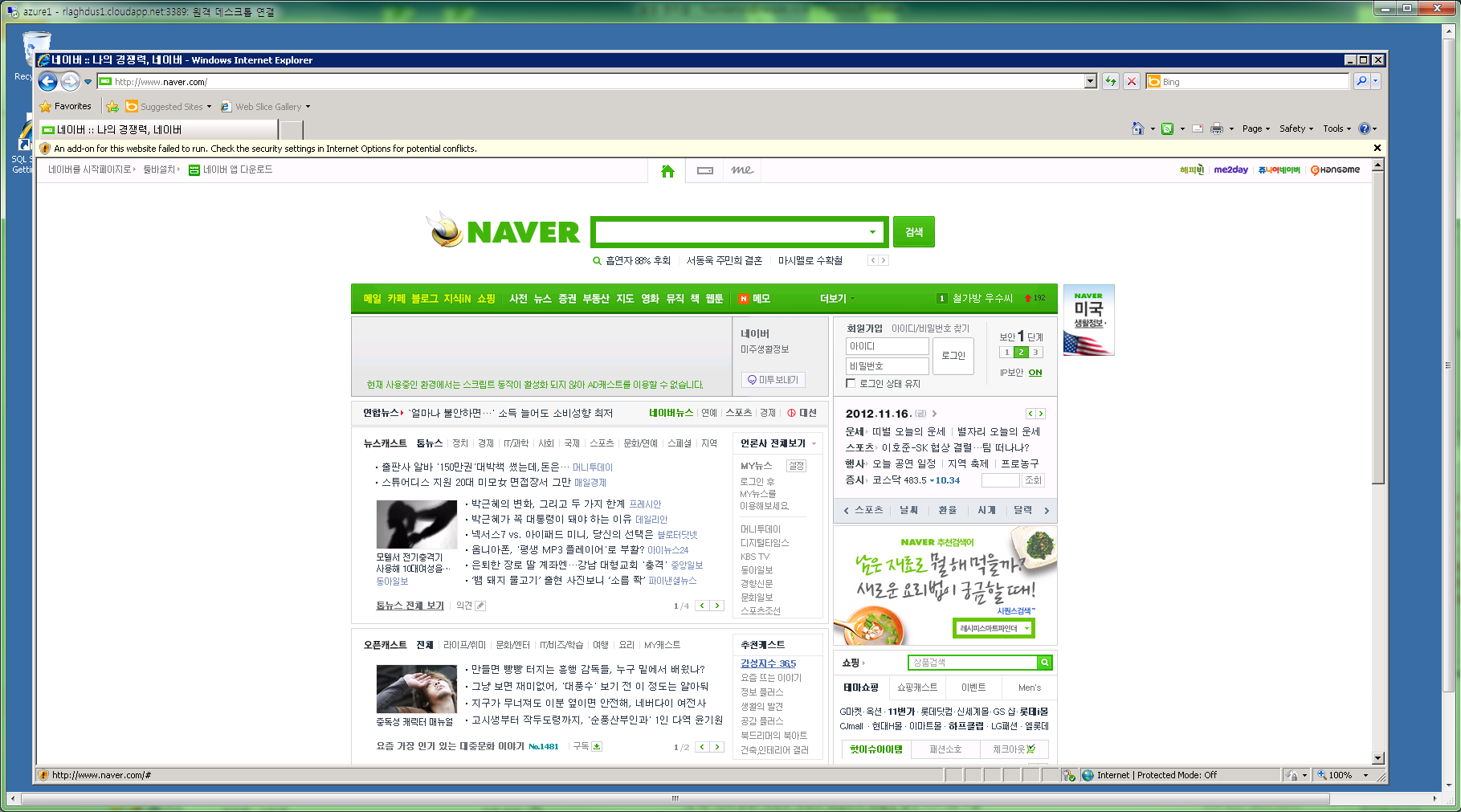This screenshot has height=812, width=1461.
Task: Click the 메일 link in green menu
Action: 373,299
